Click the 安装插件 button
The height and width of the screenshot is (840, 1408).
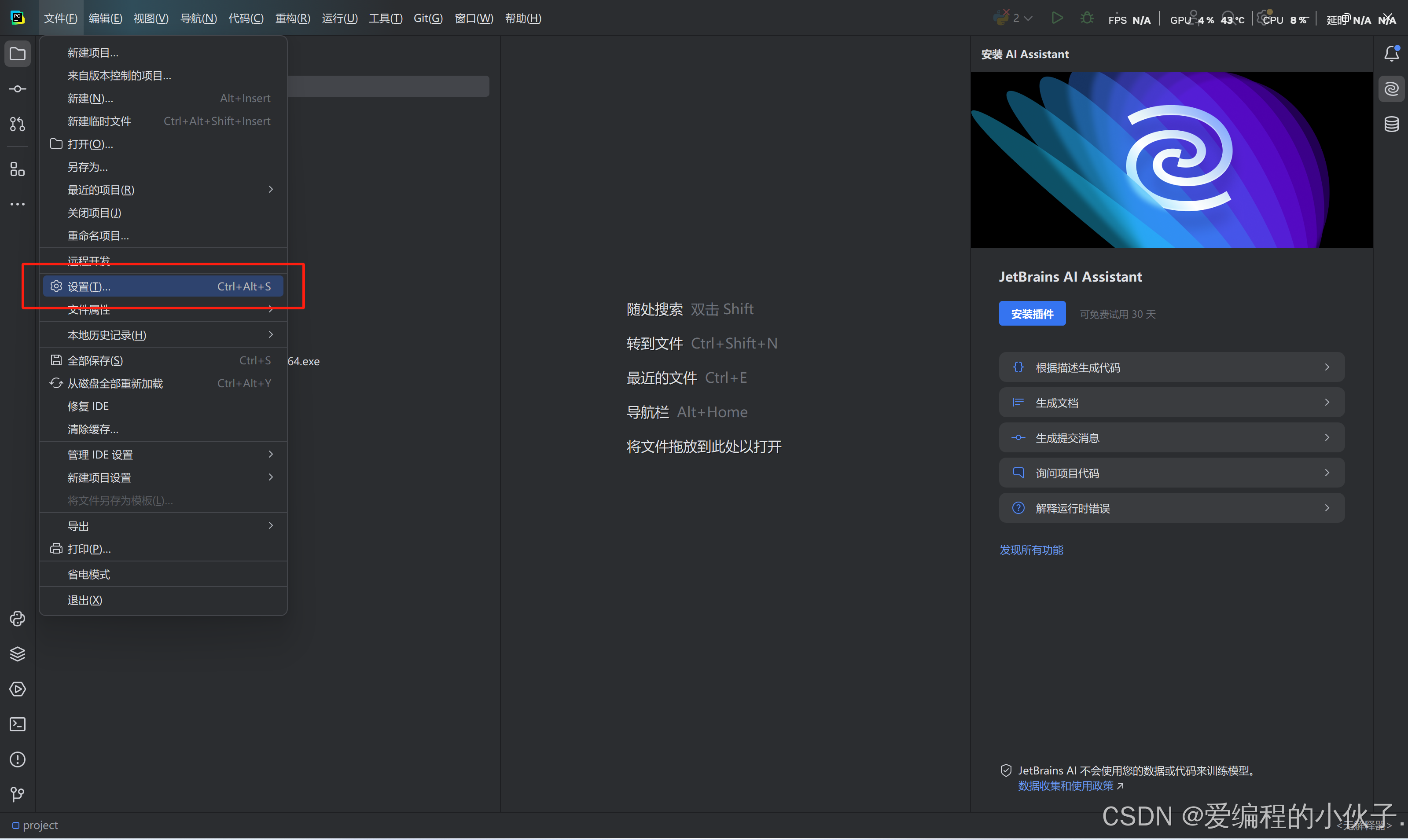click(1032, 314)
